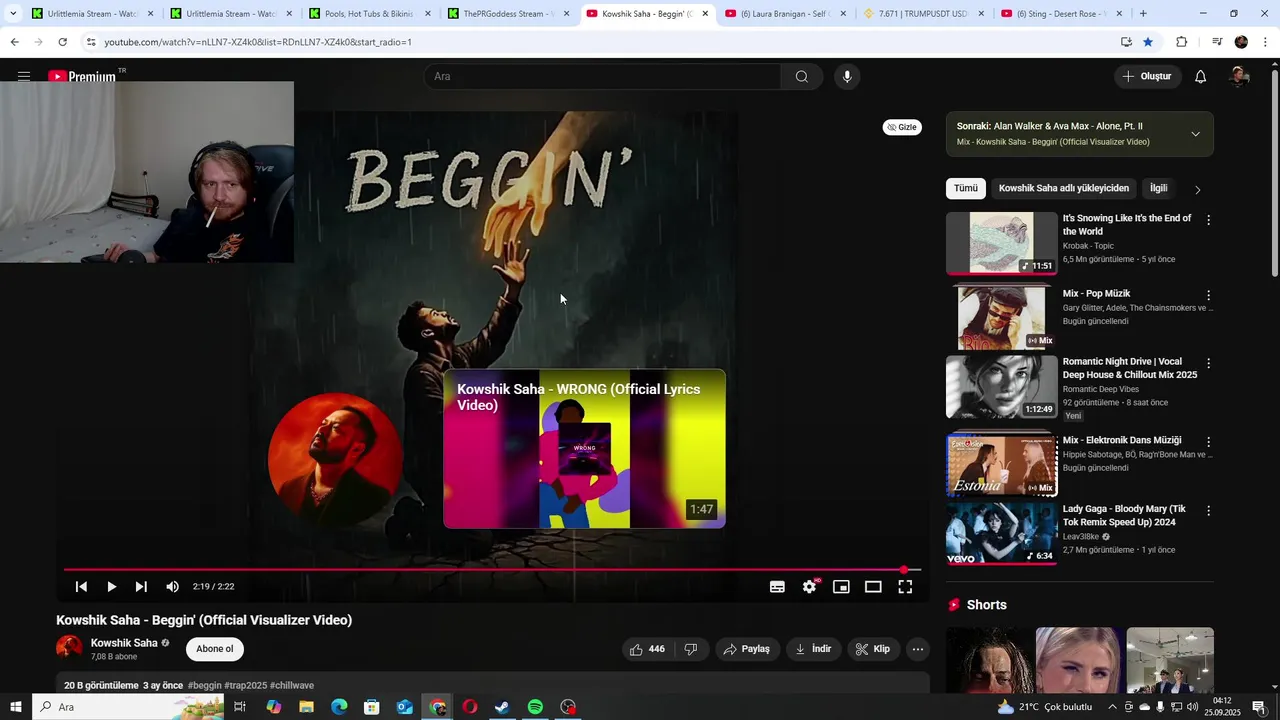Click the search magnifier button
Image resolution: width=1280 pixels, height=720 pixels.
coord(801,76)
